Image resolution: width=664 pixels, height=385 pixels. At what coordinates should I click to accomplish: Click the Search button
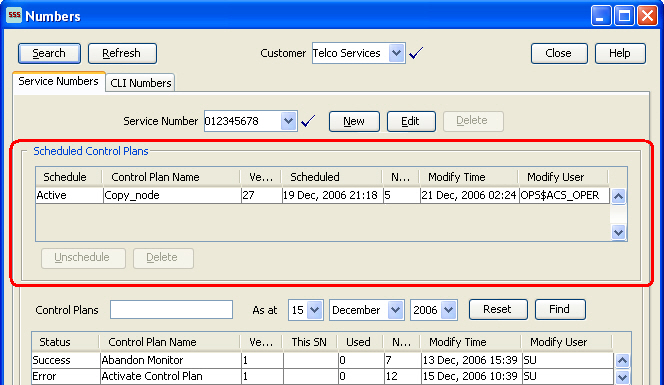50,53
